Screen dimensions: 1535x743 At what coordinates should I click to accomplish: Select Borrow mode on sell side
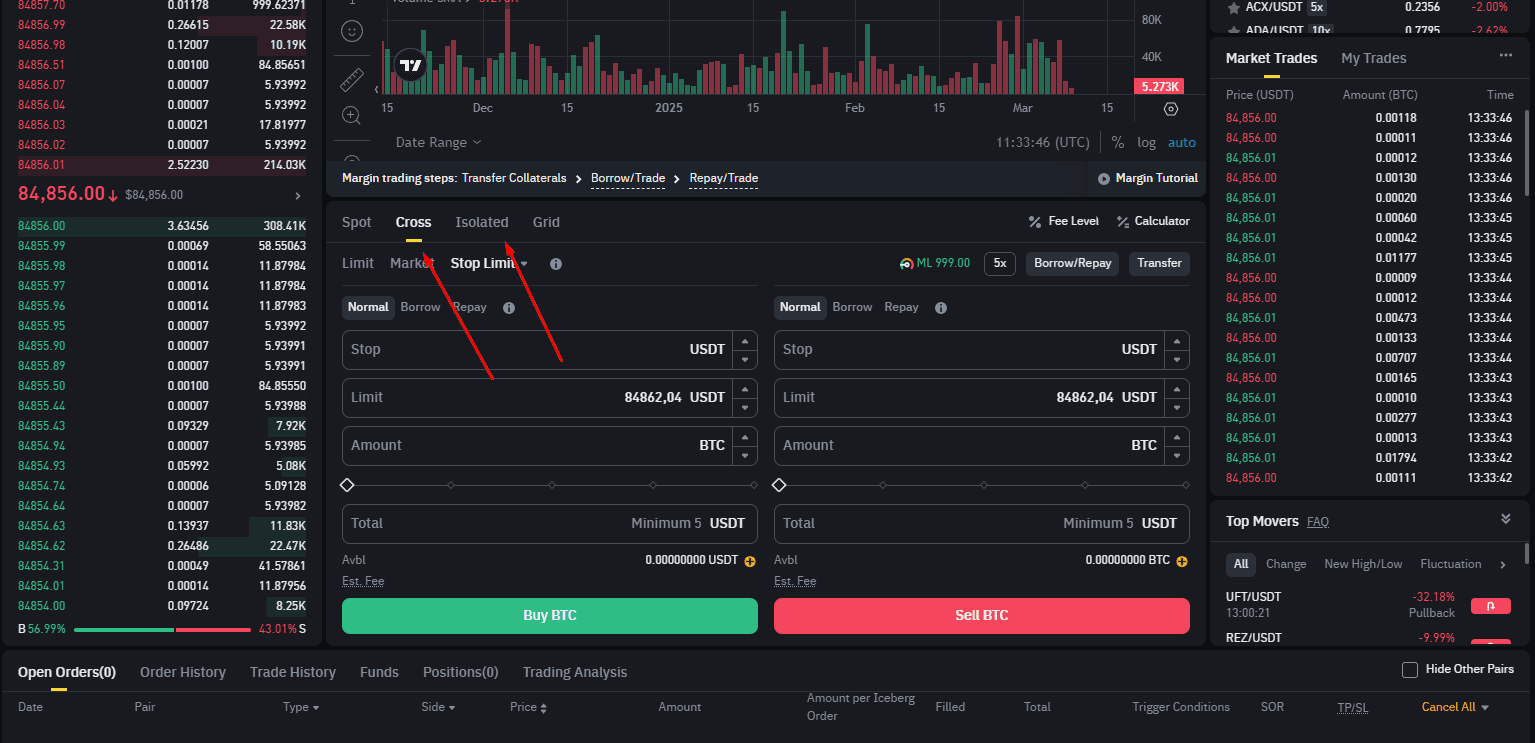[852, 307]
